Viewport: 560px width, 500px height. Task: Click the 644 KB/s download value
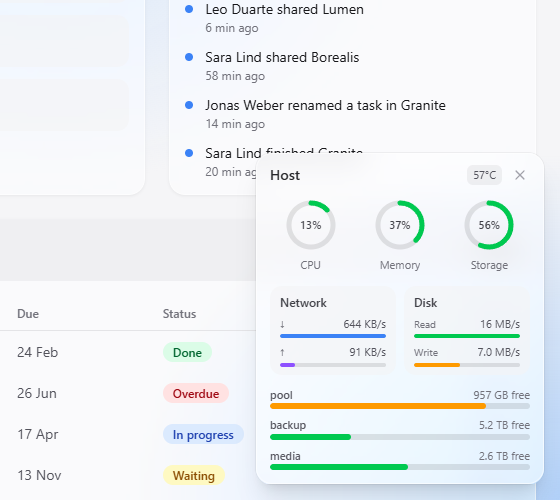click(365, 324)
